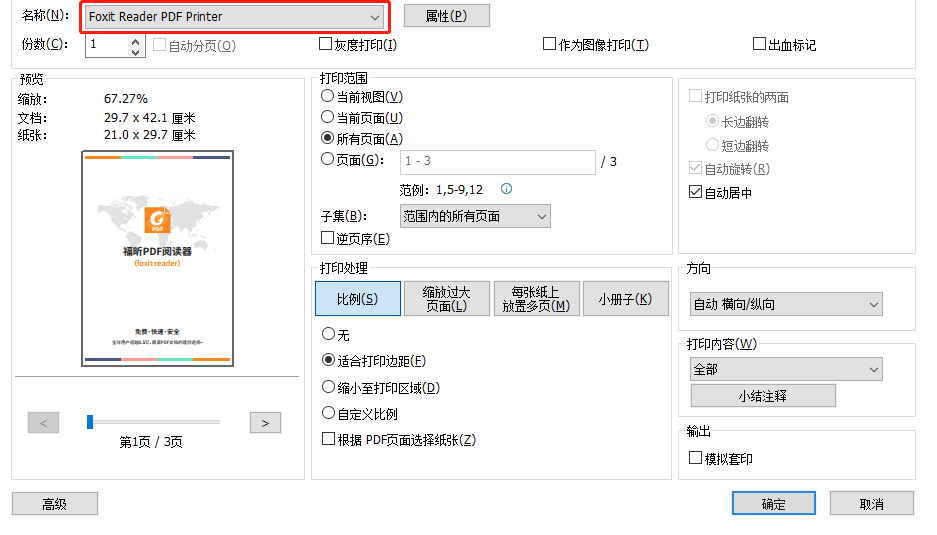Enable 灰度打印 grayscale printing checkbox
The width and height of the screenshot is (937, 535).
[326, 44]
